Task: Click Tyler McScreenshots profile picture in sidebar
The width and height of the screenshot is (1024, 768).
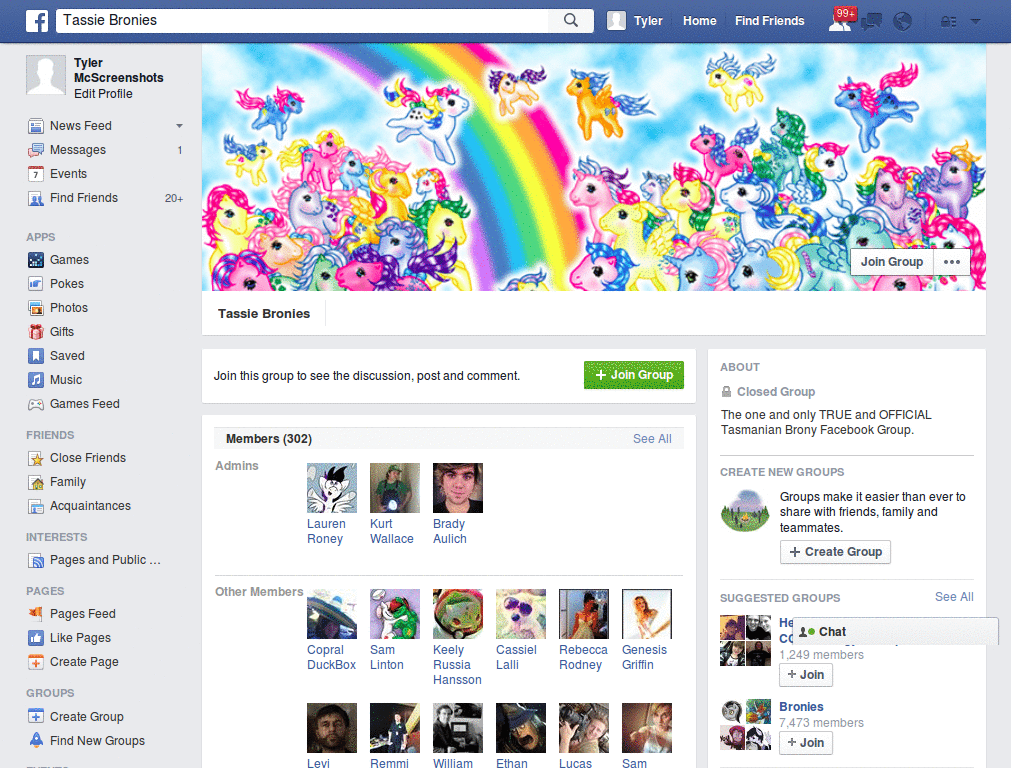Action: coord(46,75)
